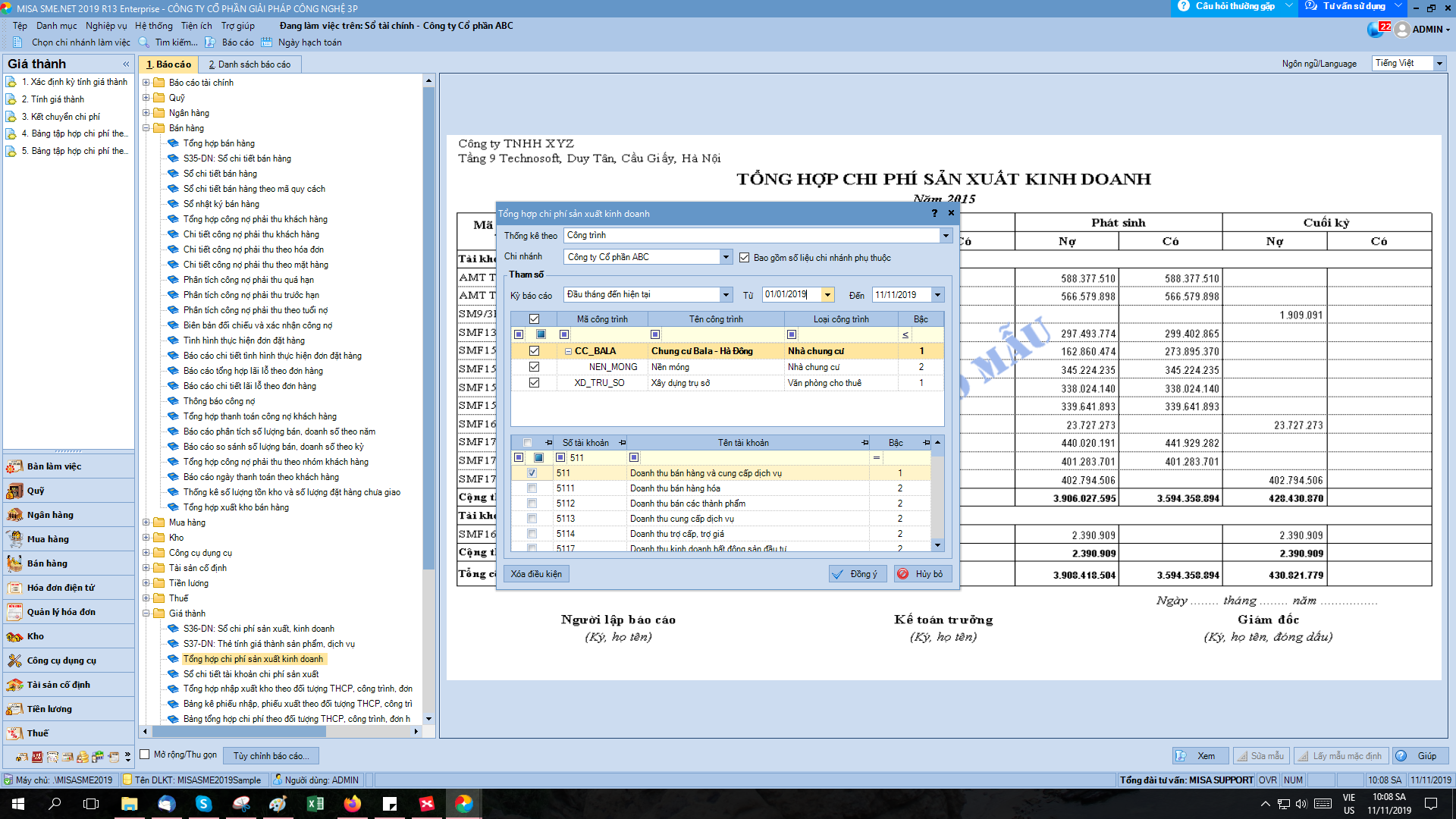The height and width of the screenshot is (819, 1456).
Task: Expand the Báo cáo tài chính folder
Action: coord(146,83)
